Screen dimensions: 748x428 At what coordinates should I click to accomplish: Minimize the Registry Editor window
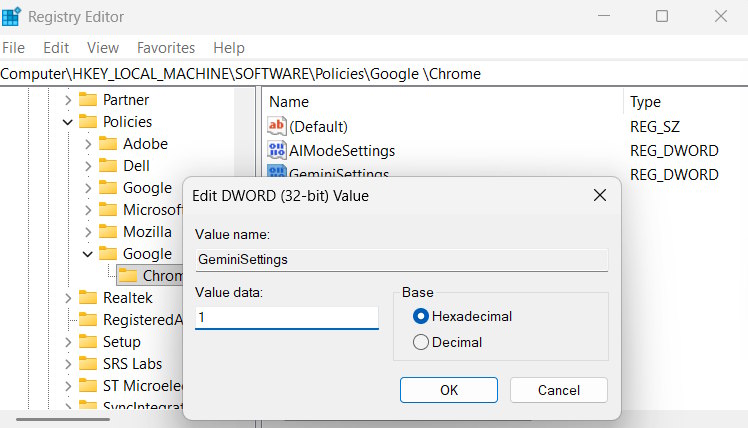(x=604, y=16)
